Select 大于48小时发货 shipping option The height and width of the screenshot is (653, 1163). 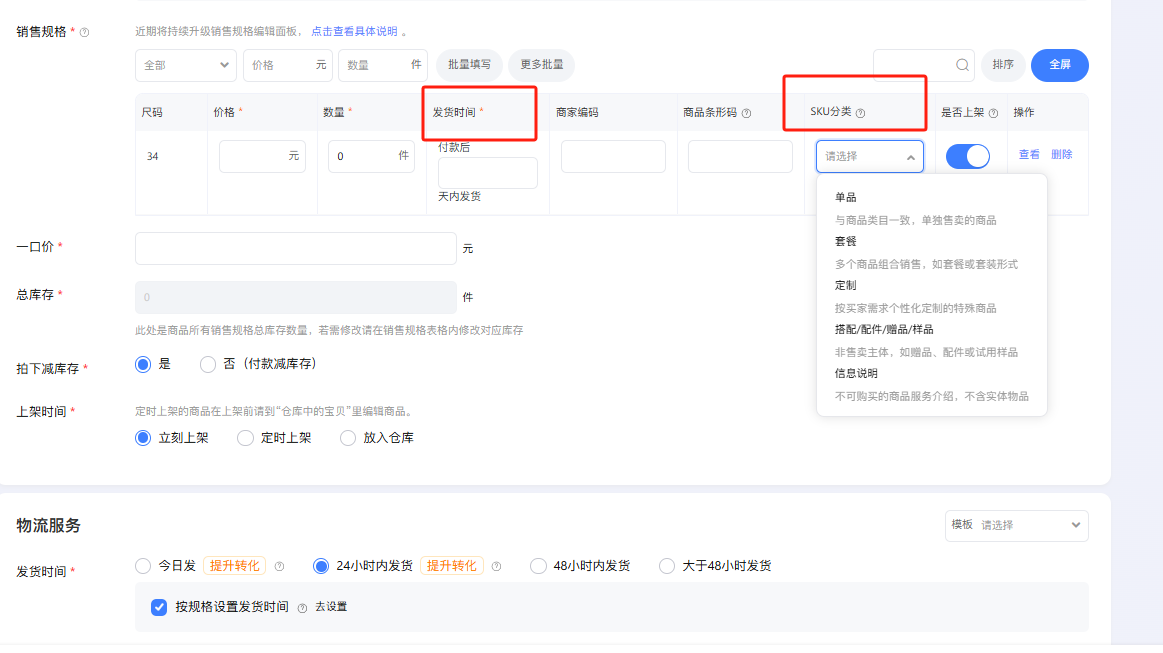pyautogui.click(x=667, y=566)
